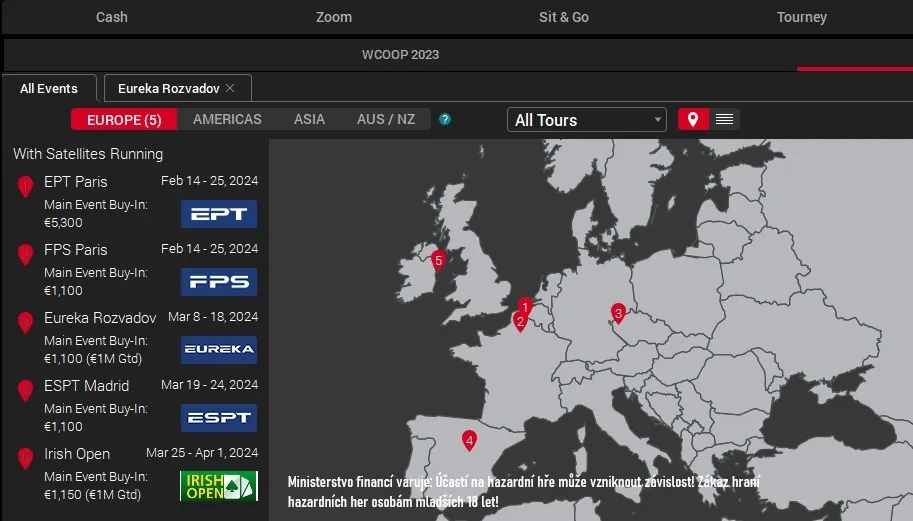The height and width of the screenshot is (521, 913).
Task: Click the FPS Paris list pin marker
Action: click(x=25, y=255)
